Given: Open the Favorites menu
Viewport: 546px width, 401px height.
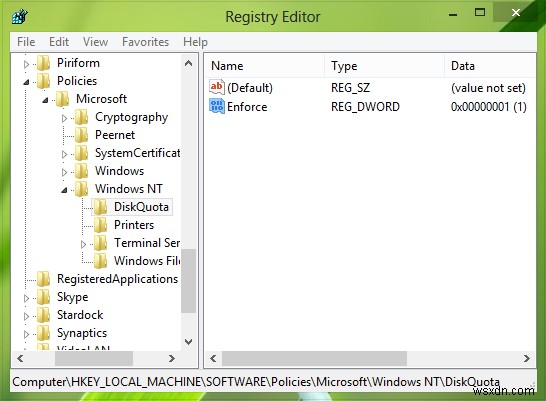Looking at the screenshot, I should 146,42.
